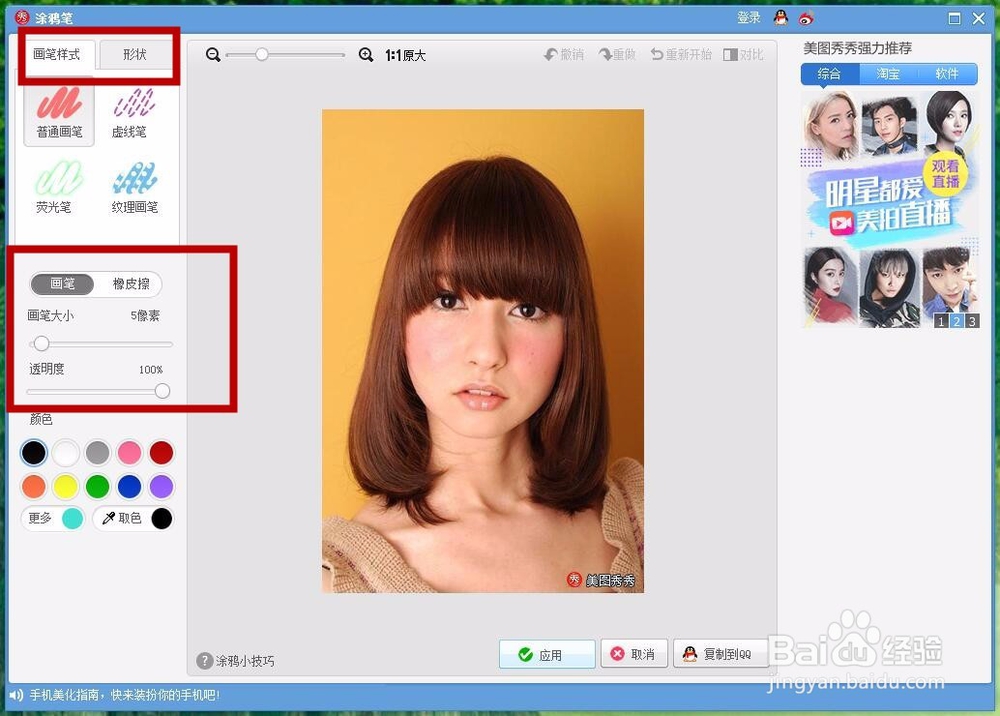Click the zoom in magnifier icon

pyautogui.click(x=365, y=55)
